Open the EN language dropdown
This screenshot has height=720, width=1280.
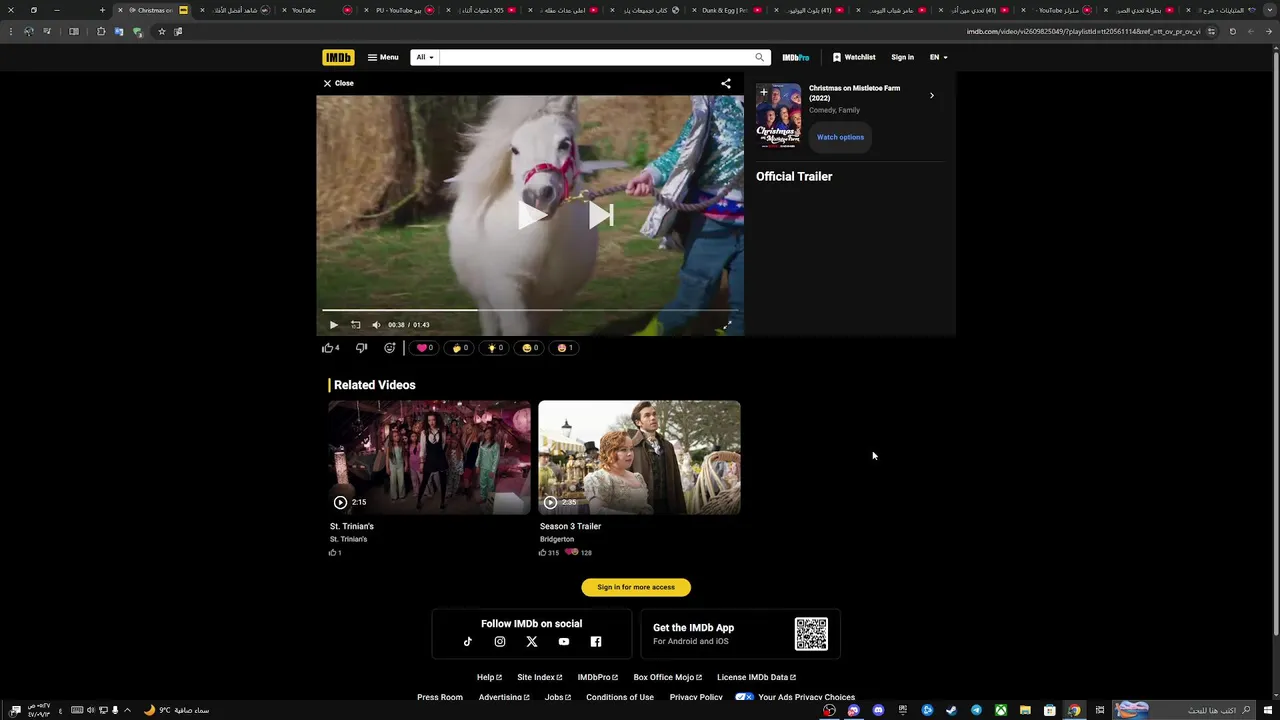938,57
